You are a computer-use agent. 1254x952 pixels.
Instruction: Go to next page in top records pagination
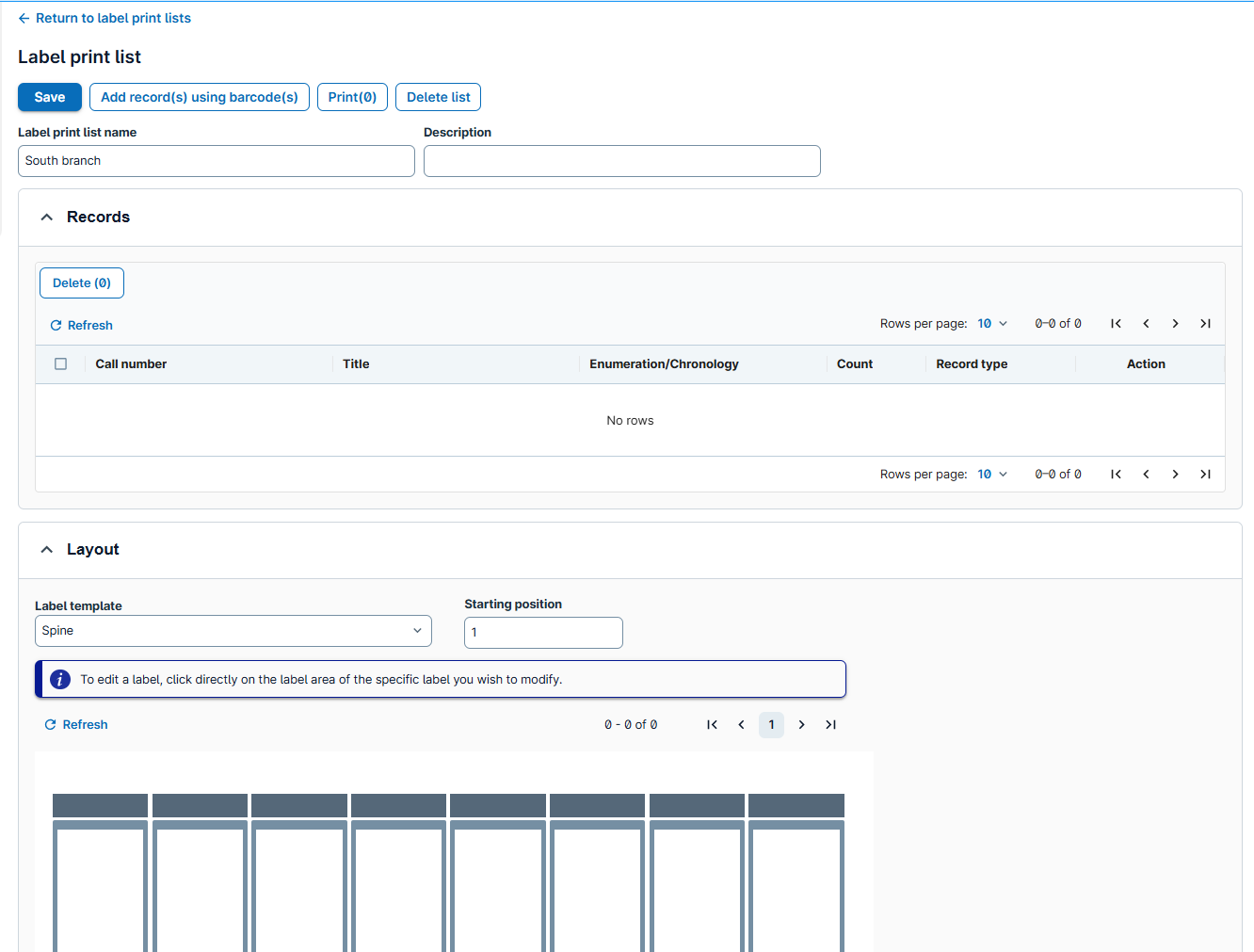(x=1175, y=324)
